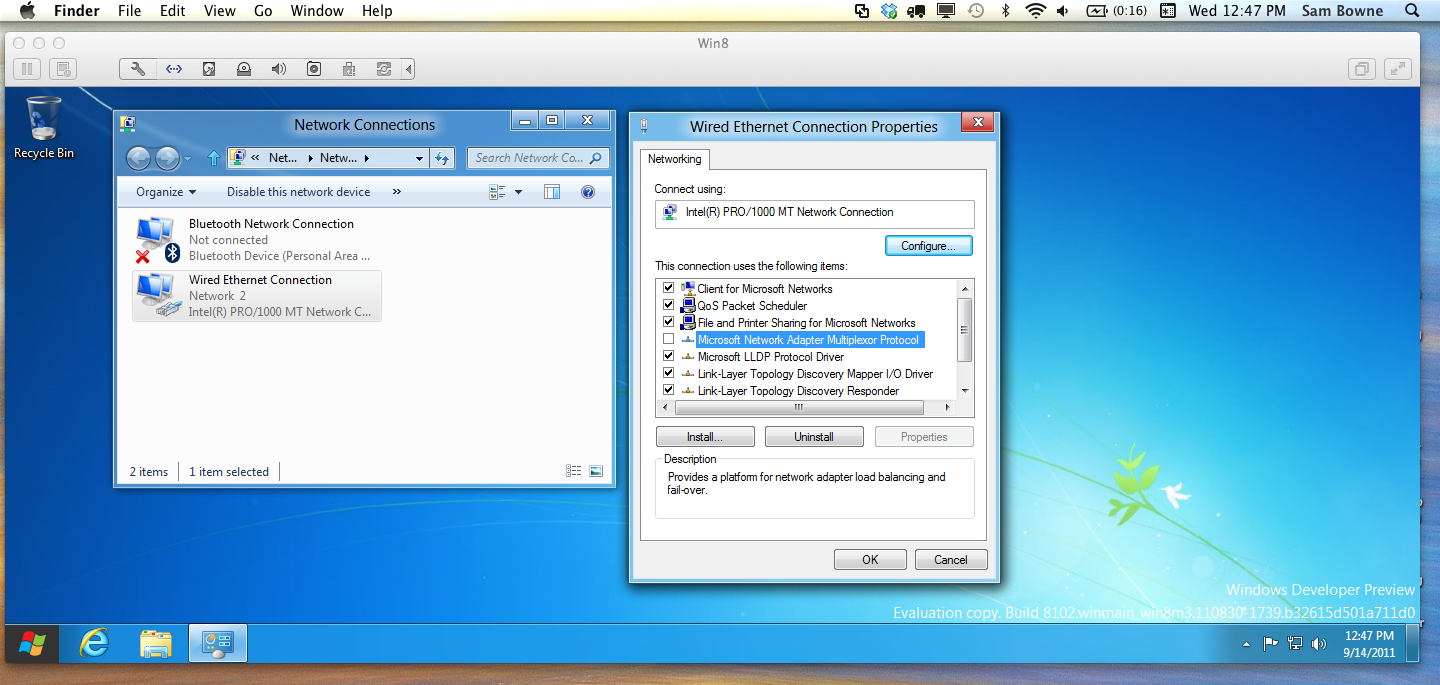
Task: Toggle the preview pane icon
Action: [552, 192]
